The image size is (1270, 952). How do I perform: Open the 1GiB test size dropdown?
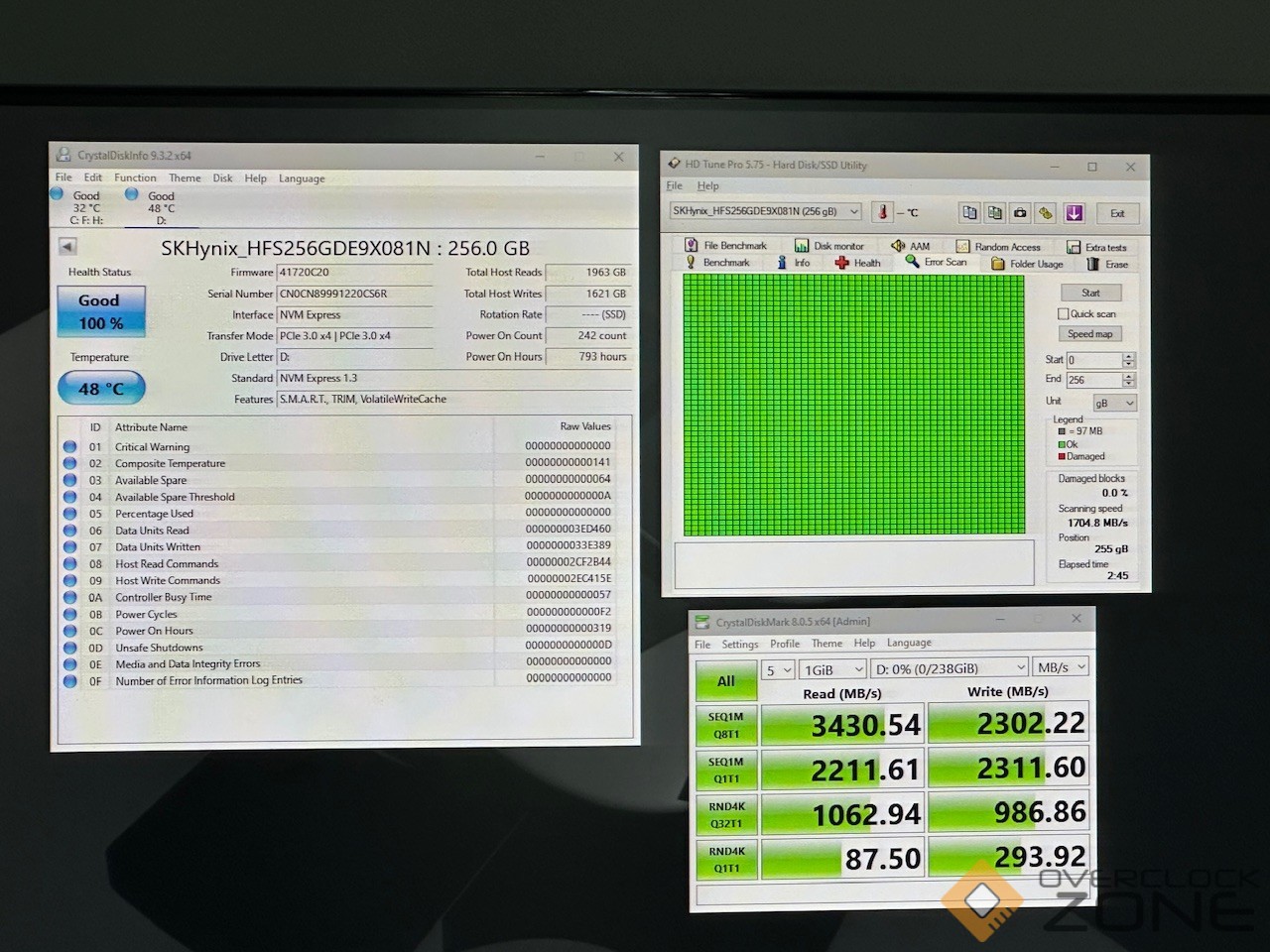833,669
